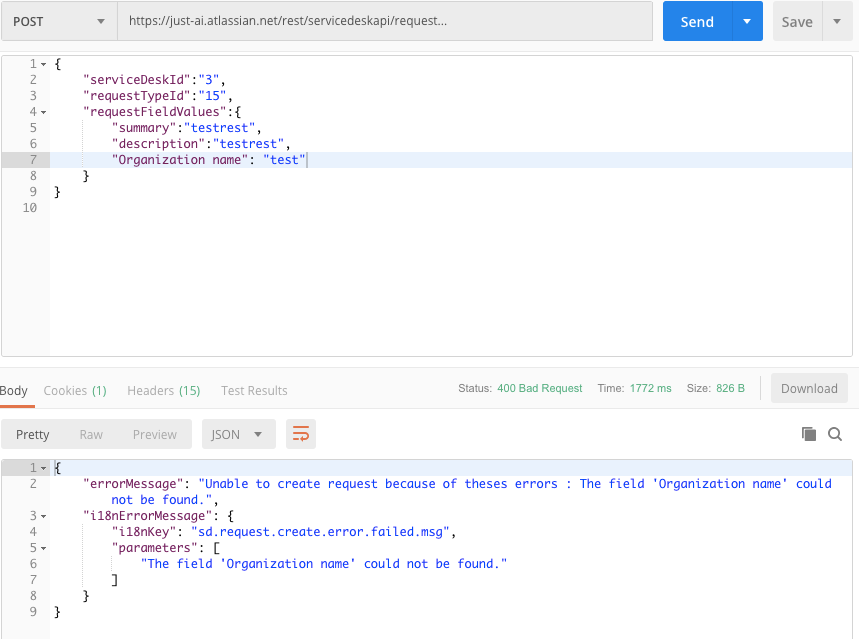Screen dimensions: 859x639
Task: Collapse the request body root object on line 1
Action: coord(44,64)
